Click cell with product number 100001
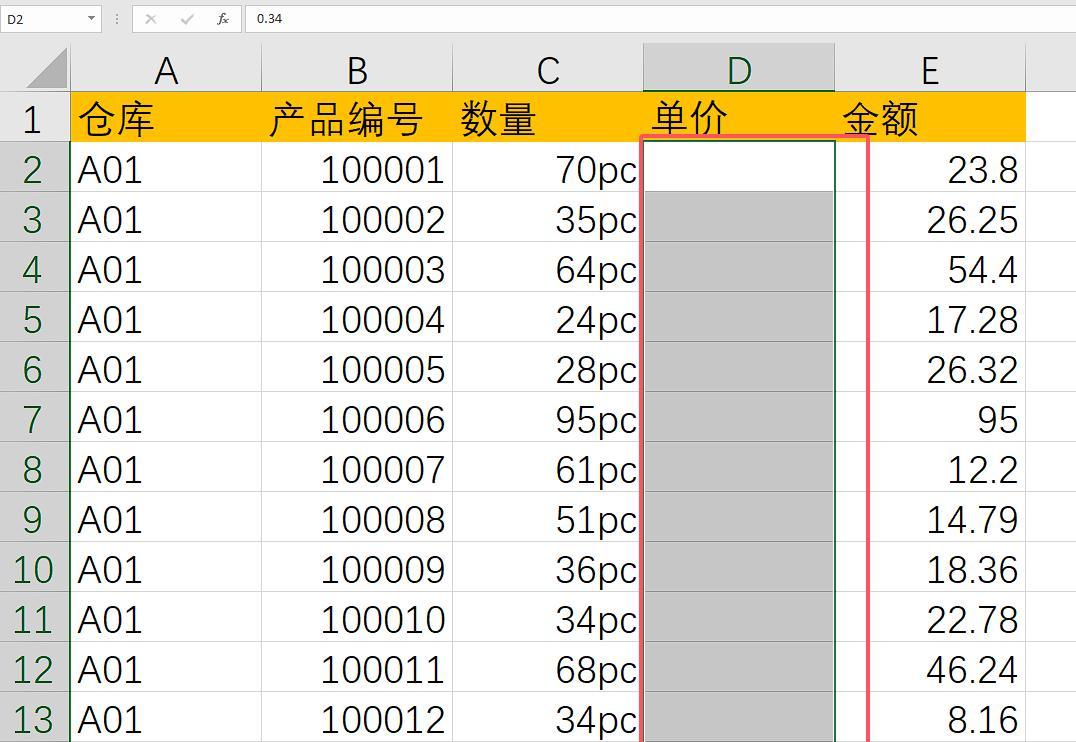The width and height of the screenshot is (1076, 742). click(357, 167)
